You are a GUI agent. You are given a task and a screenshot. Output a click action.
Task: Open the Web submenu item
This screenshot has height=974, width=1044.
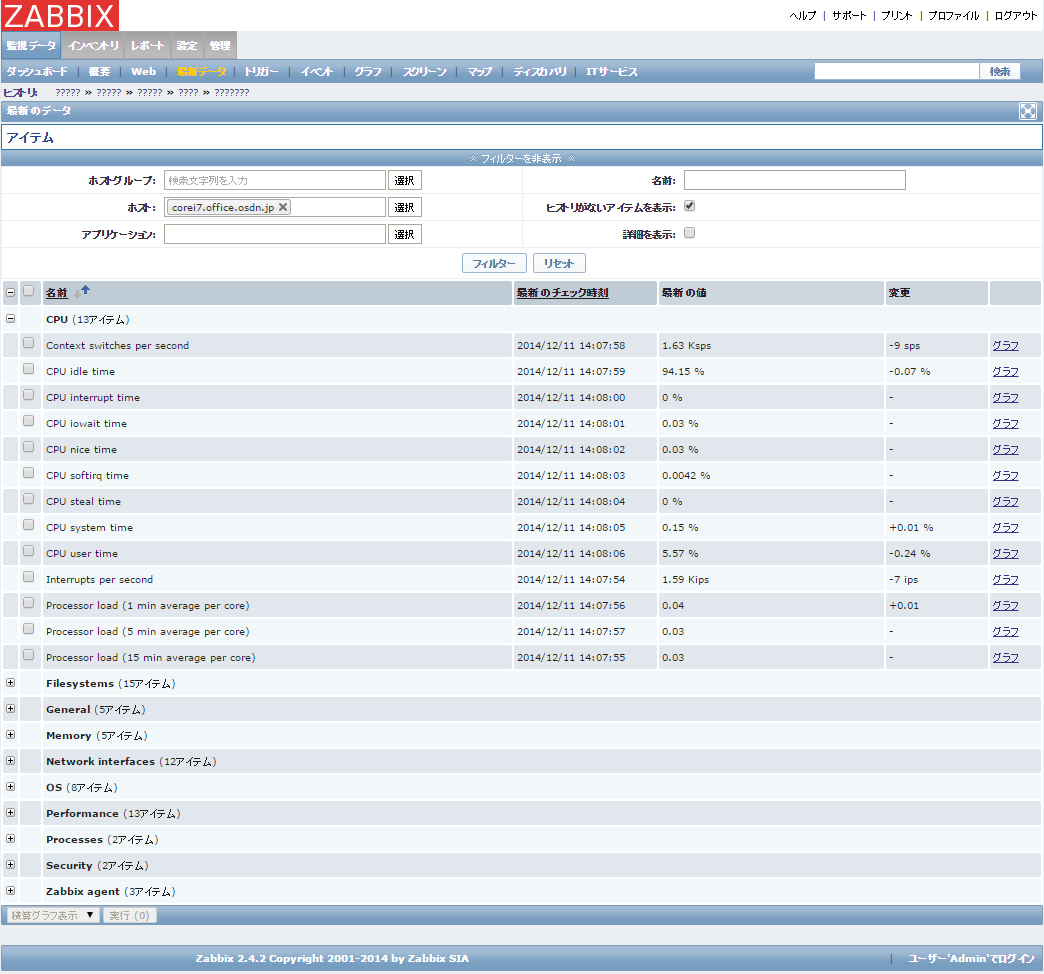pyautogui.click(x=143, y=72)
